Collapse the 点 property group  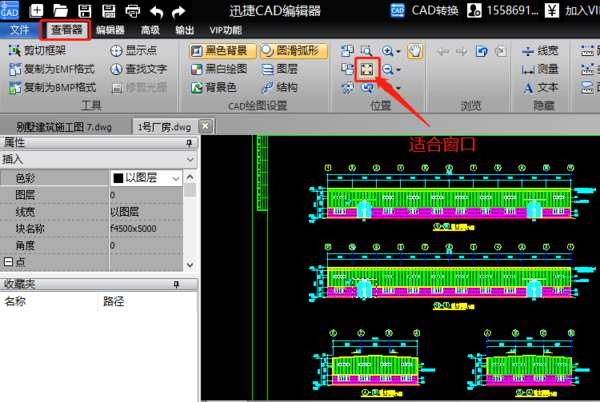pos(8,262)
